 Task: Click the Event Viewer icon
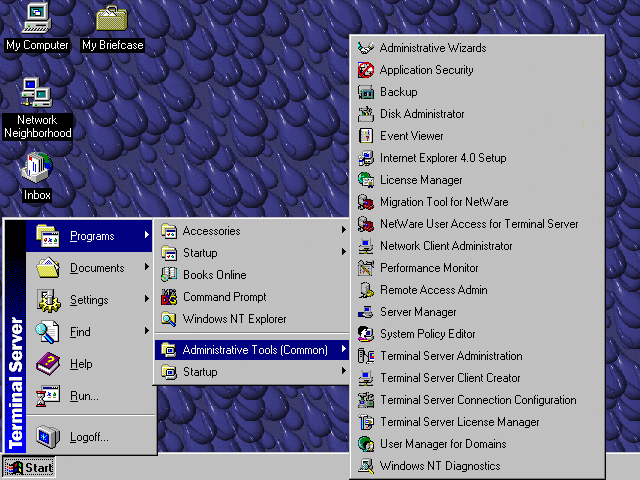click(x=365, y=136)
